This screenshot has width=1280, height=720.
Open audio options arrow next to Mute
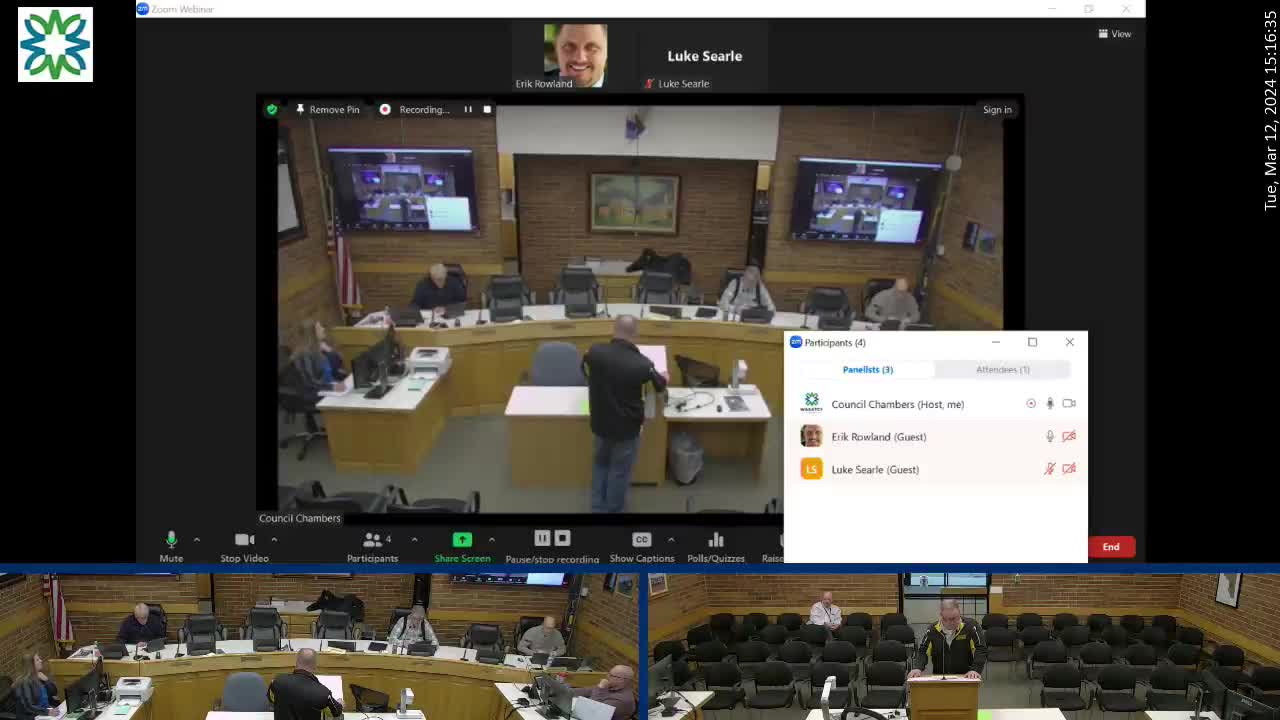[196, 540]
